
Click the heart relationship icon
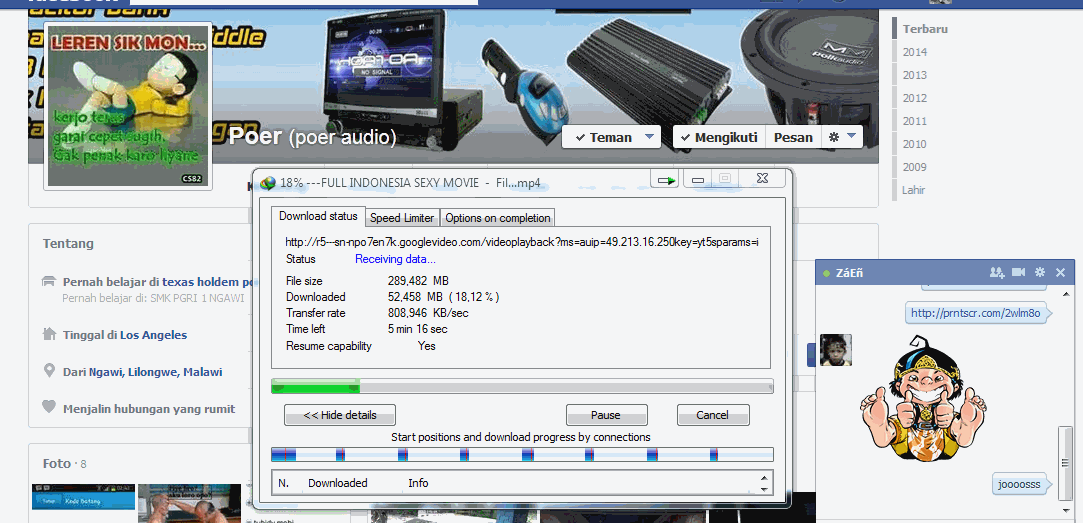click(x=48, y=408)
